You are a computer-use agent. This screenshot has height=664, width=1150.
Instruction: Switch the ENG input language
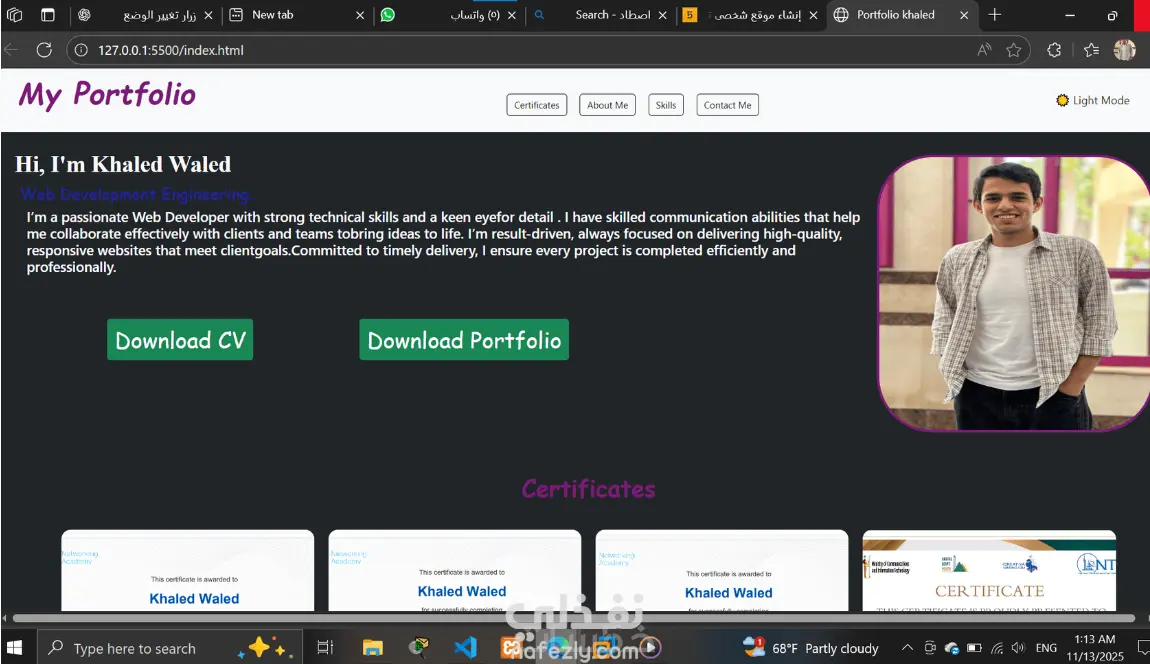click(x=1046, y=648)
